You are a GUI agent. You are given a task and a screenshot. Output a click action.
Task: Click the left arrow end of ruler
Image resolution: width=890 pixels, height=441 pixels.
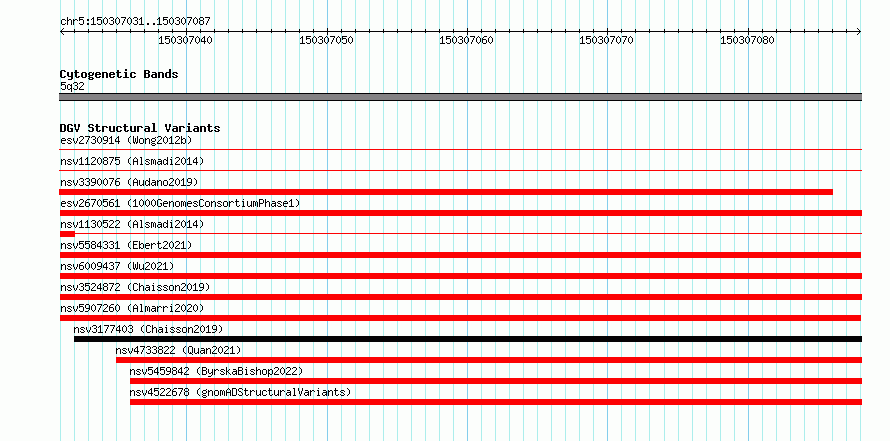click(62, 32)
